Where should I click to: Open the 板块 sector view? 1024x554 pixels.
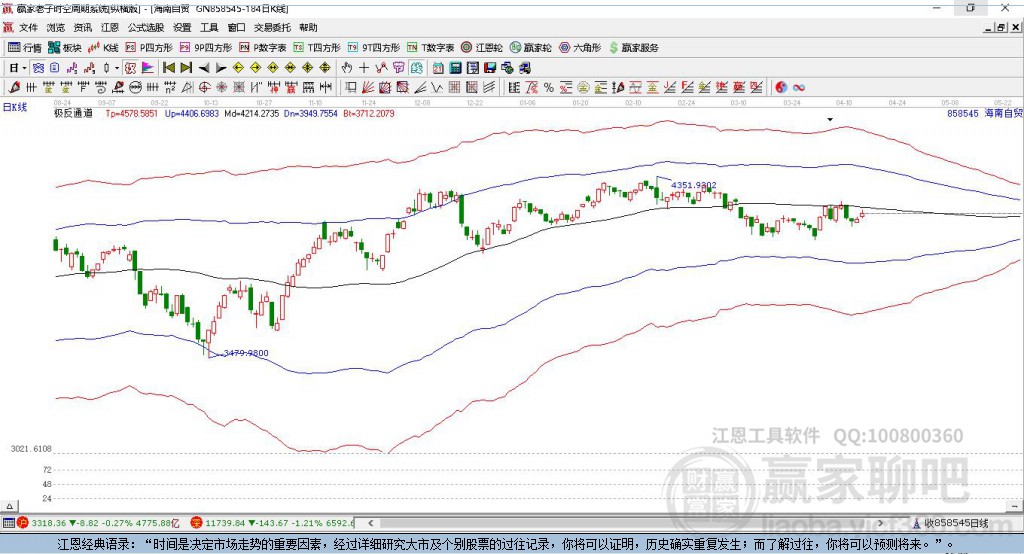pos(65,48)
